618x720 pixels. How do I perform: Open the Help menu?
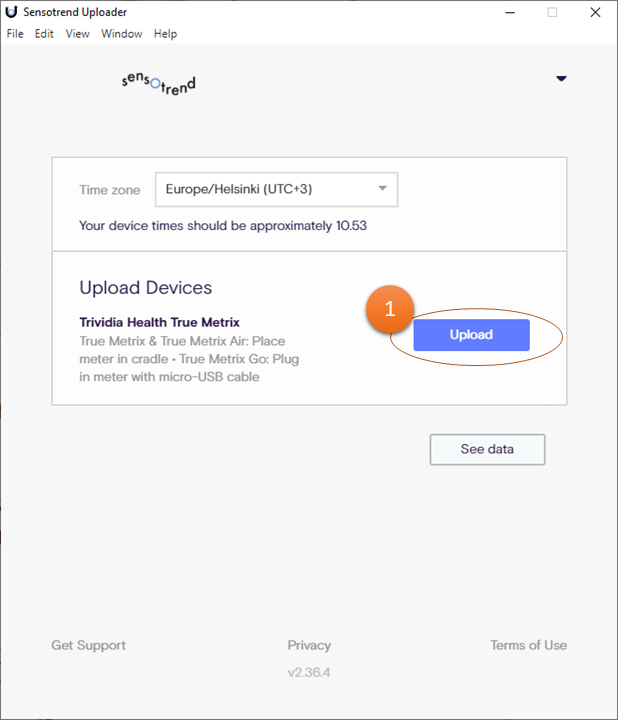click(x=165, y=34)
